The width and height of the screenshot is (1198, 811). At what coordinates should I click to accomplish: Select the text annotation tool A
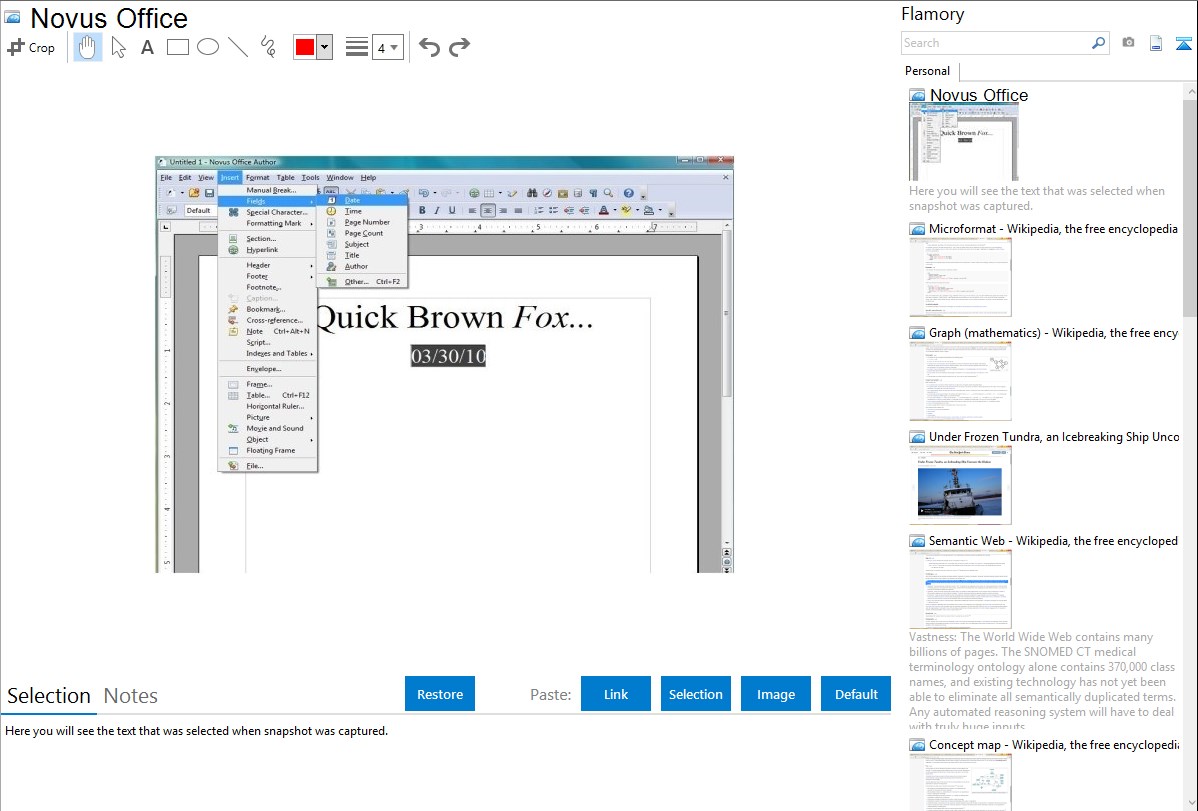pos(147,47)
